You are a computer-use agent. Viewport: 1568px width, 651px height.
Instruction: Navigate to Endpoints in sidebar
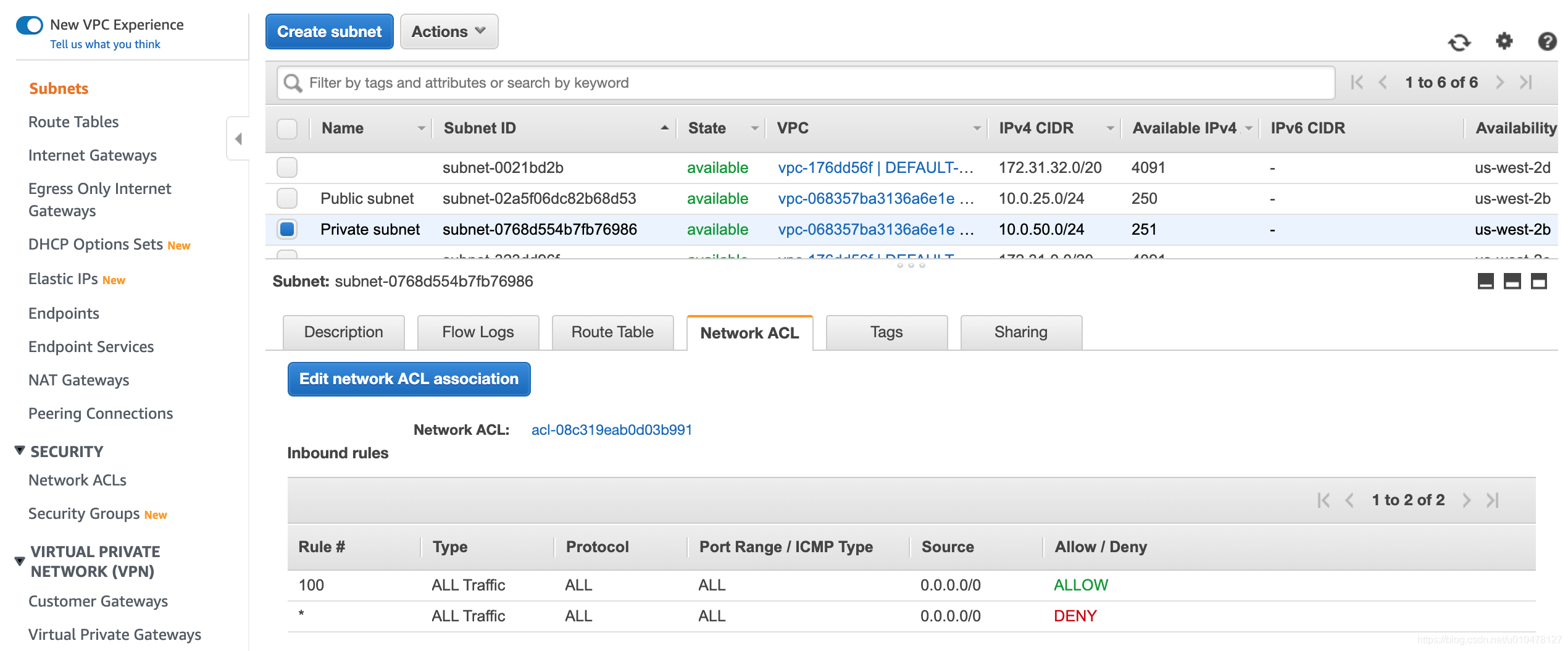(x=64, y=313)
